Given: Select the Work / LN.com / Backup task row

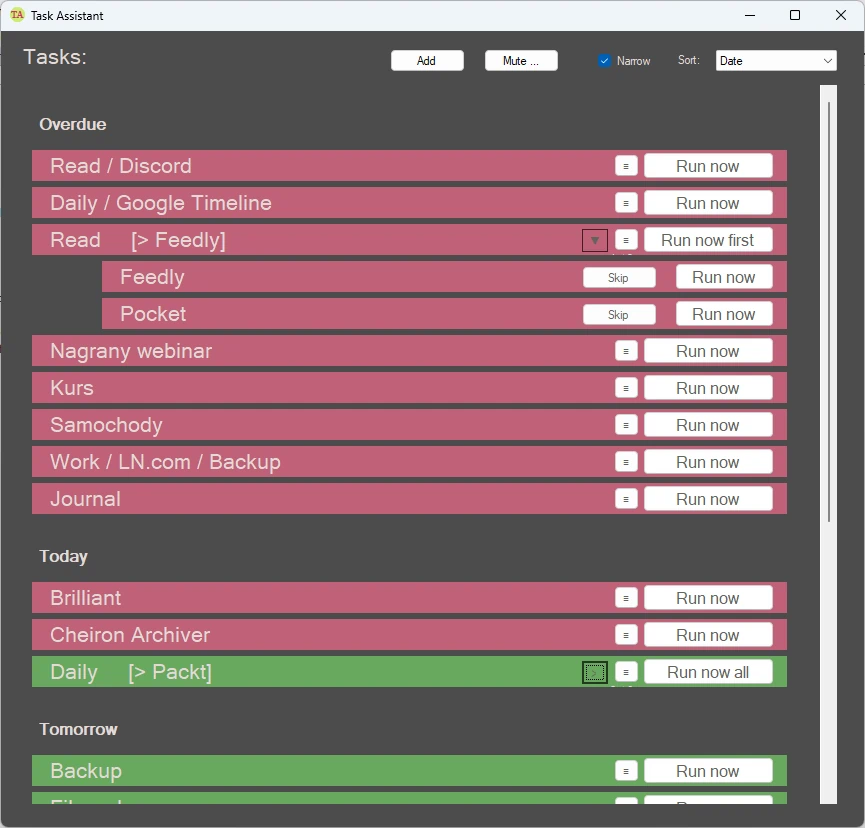Looking at the screenshot, I should pyautogui.click(x=300, y=462).
